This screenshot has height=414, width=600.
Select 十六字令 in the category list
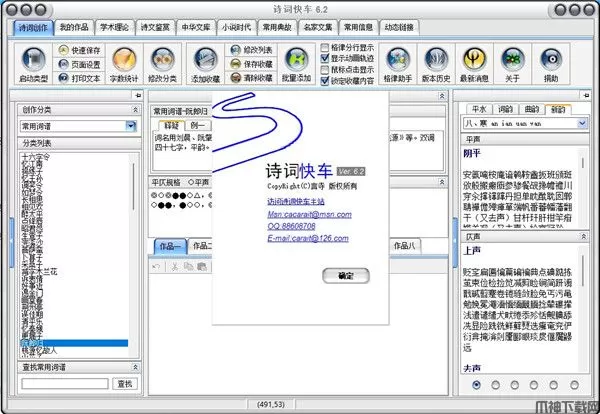click(x=35, y=156)
